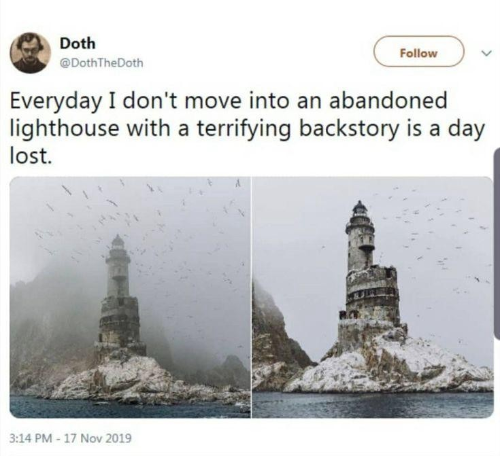
Task: Click the word 'lost.' ending the tweet
Action: (x=31, y=156)
